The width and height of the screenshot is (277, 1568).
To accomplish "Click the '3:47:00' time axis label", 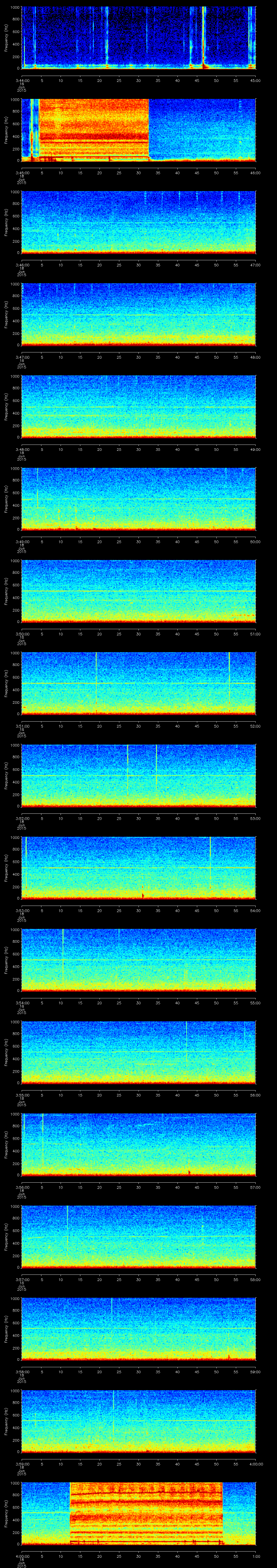I will tap(22, 357).
